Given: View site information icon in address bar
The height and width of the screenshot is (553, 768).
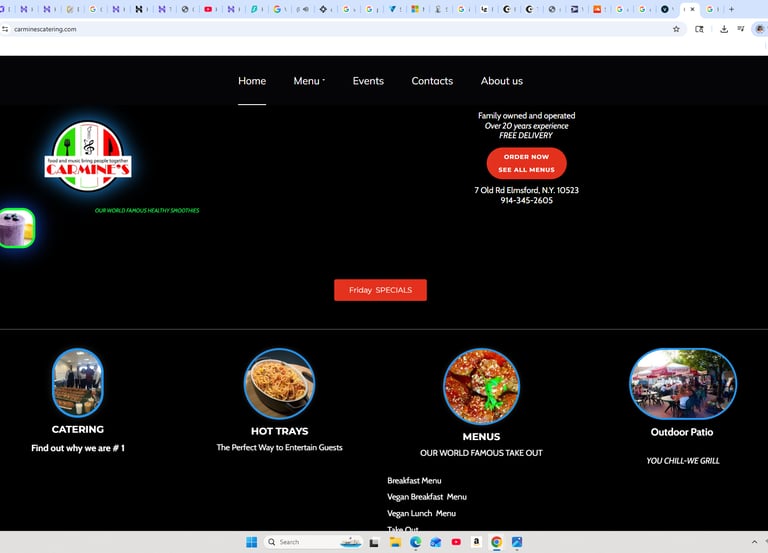Looking at the screenshot, I should 5,29.
